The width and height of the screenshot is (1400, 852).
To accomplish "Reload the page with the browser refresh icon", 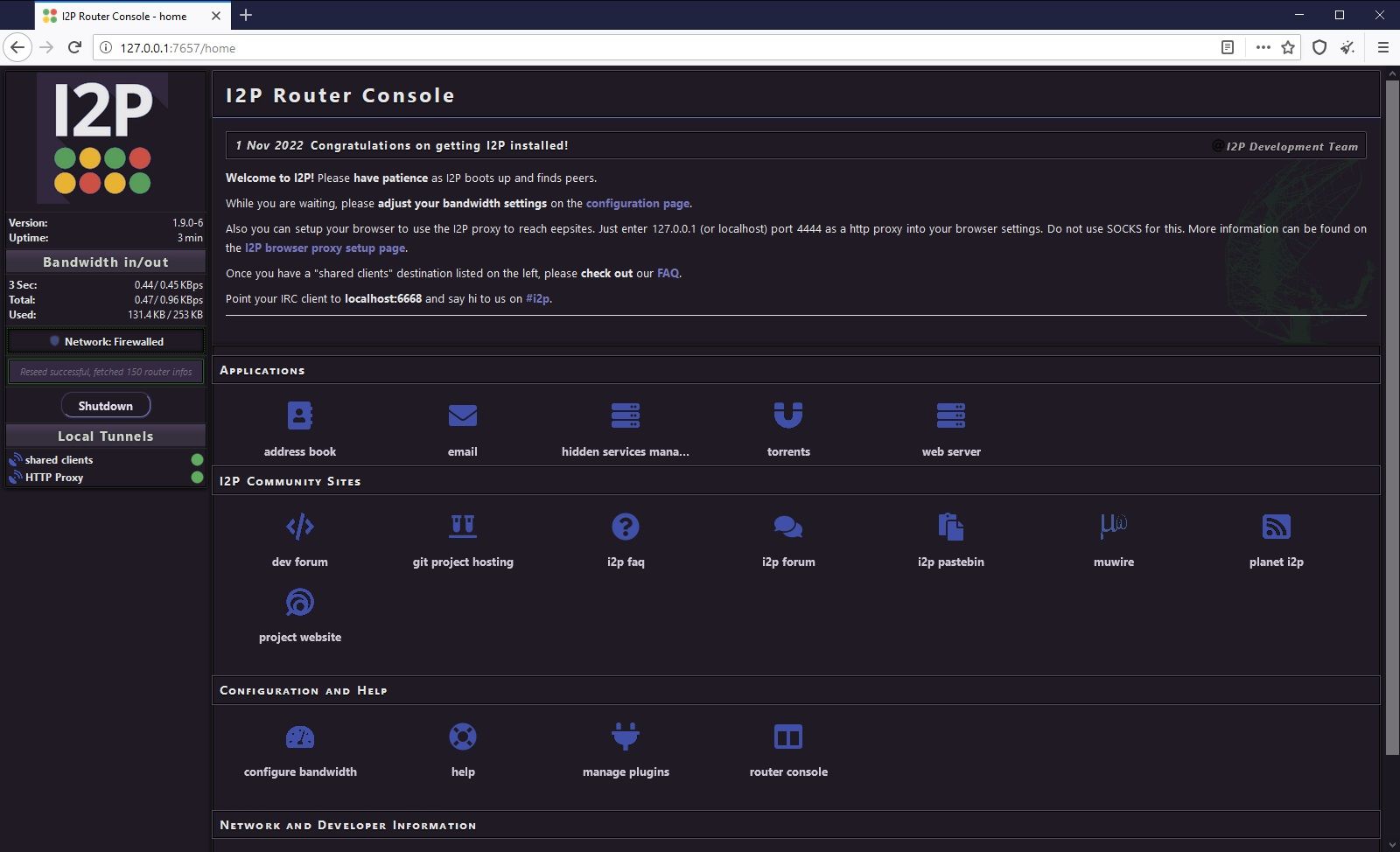I will click(x=75, y=47).
